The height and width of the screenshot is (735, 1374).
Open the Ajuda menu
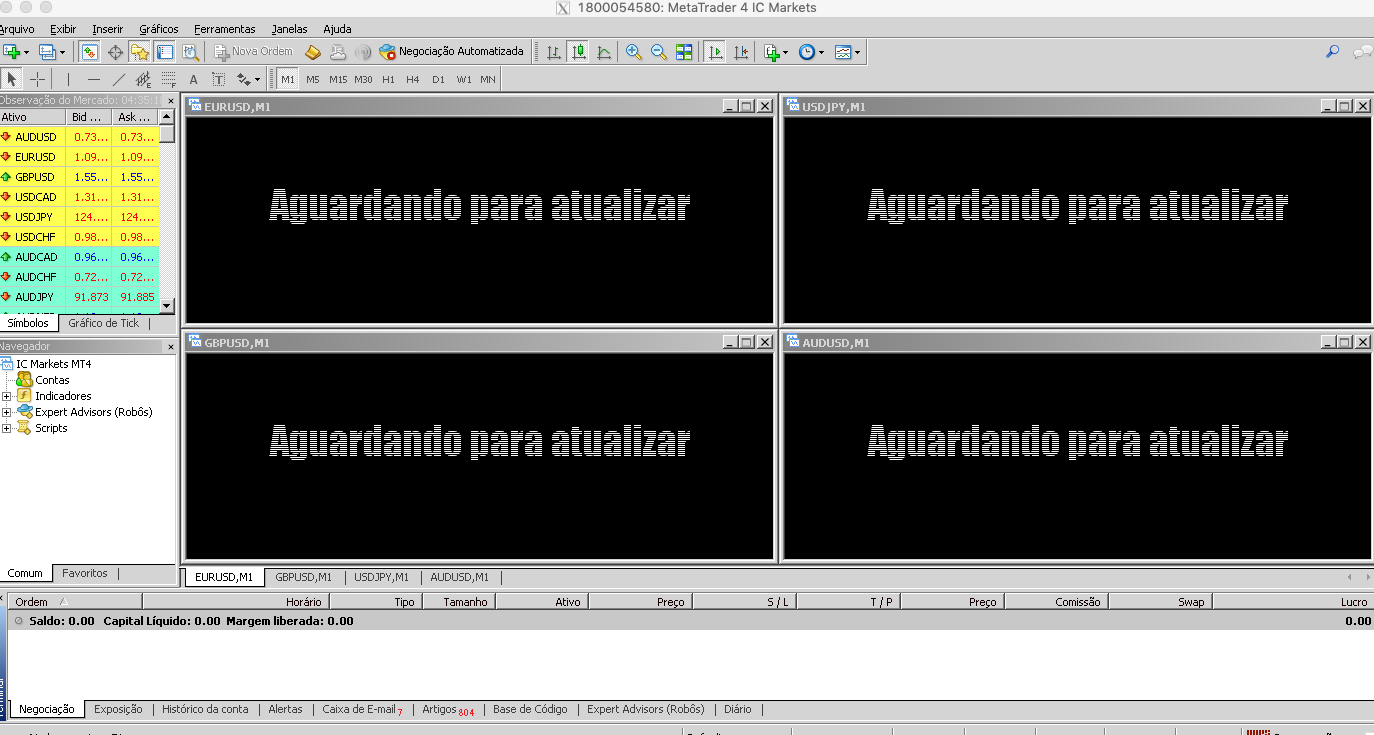pos(337,29)
